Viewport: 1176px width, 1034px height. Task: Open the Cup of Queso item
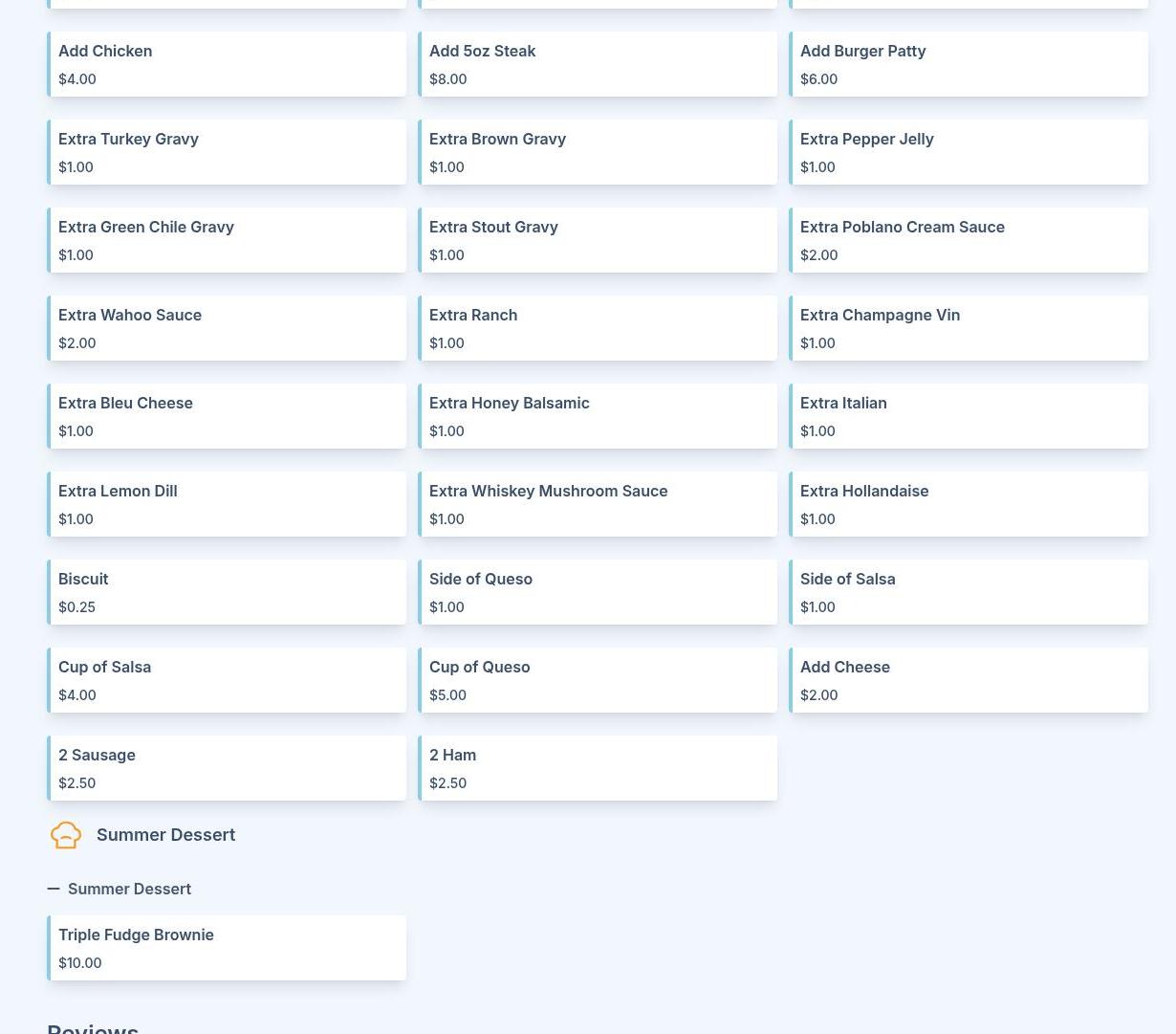598,680
